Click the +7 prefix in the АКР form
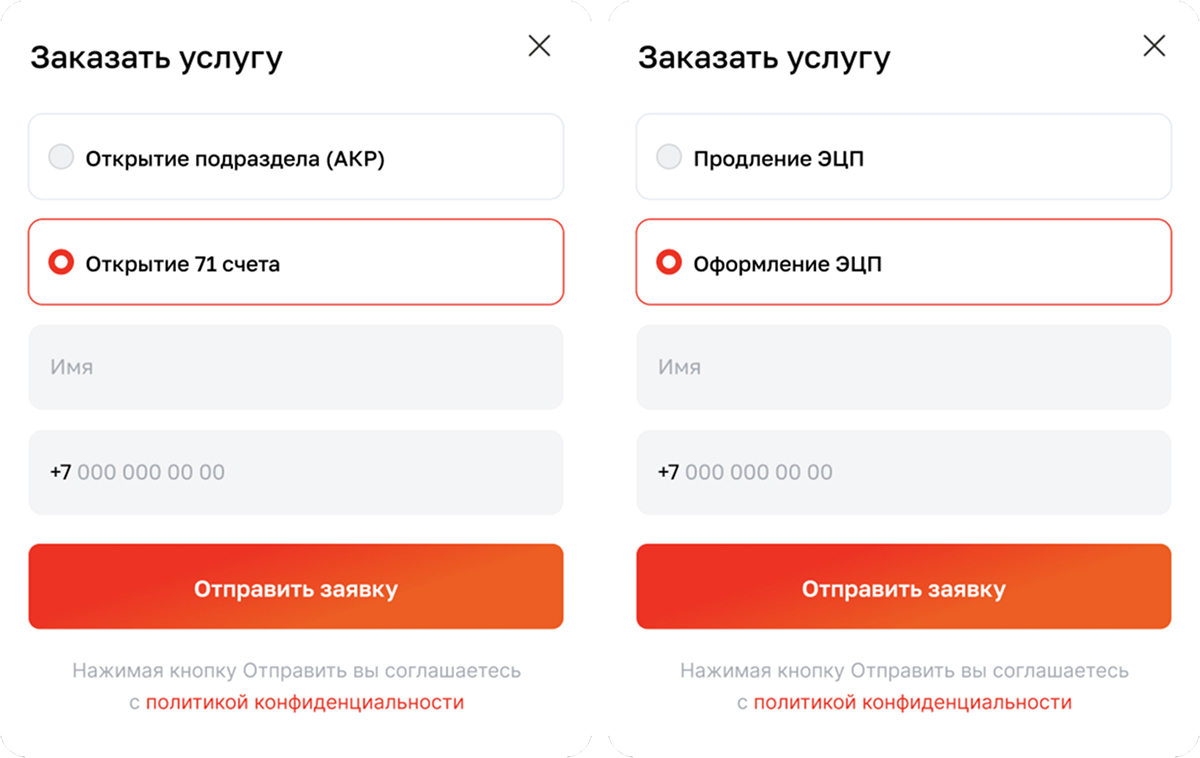 click(x=60, y=472)
